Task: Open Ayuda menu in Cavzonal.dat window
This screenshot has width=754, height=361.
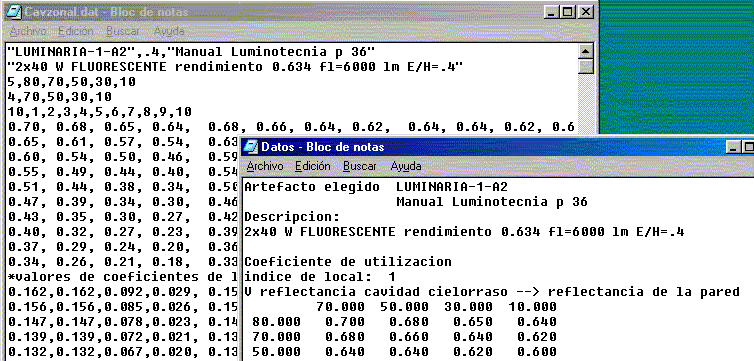Action: tap(169, 31)
